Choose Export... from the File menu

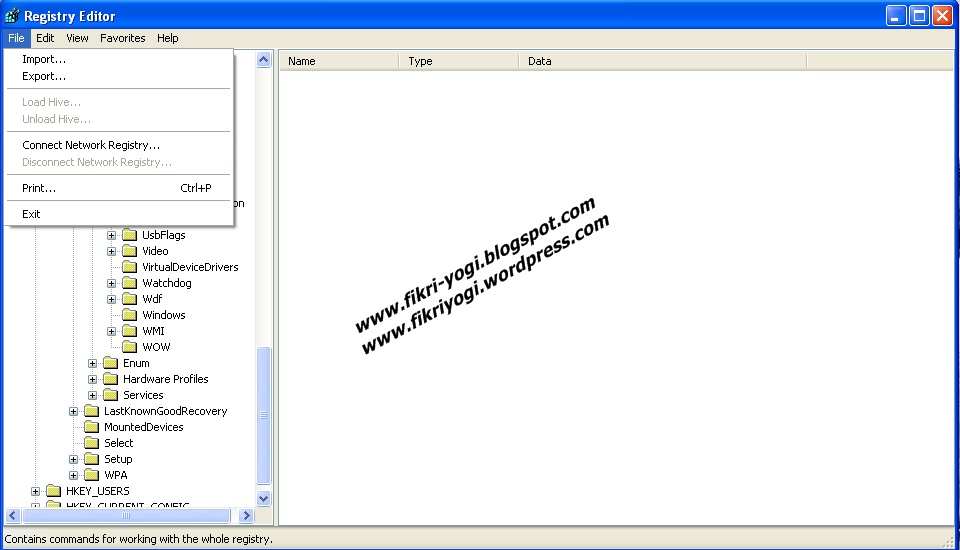pyautogui.click(x=118, y=77)
